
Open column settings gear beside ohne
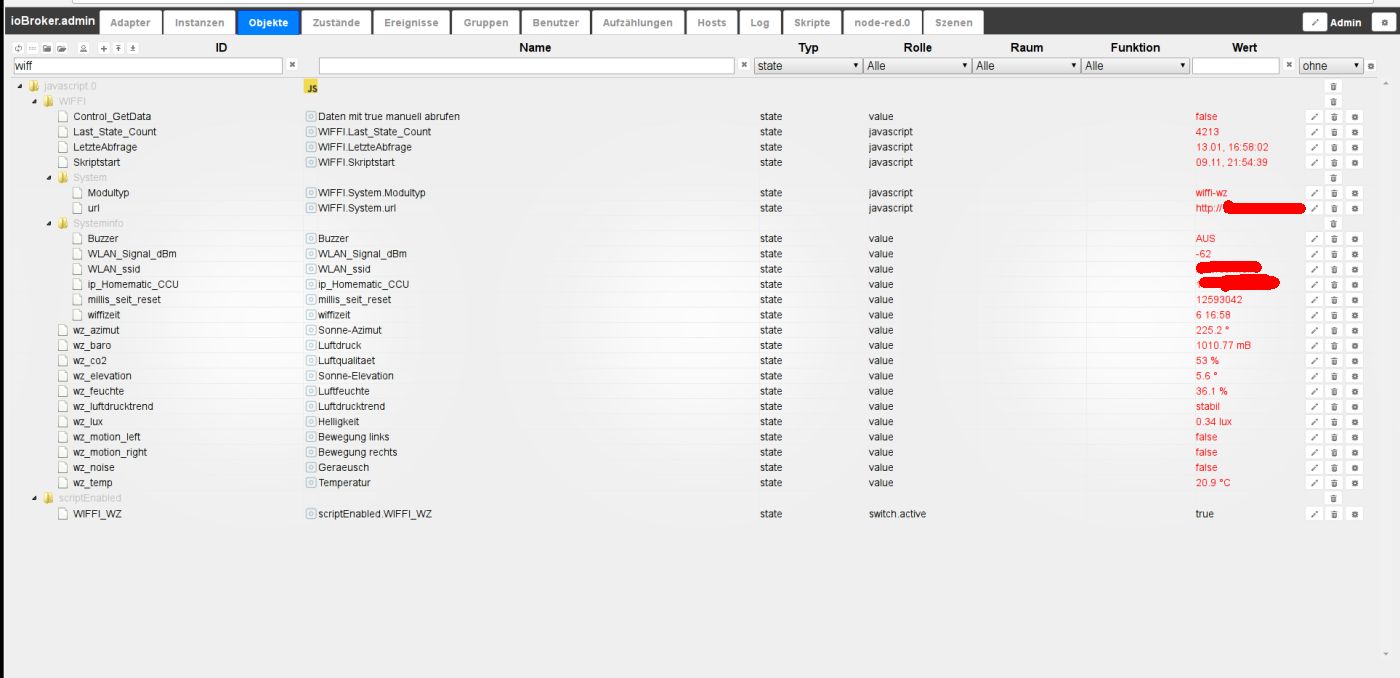tap(1371, 66)
